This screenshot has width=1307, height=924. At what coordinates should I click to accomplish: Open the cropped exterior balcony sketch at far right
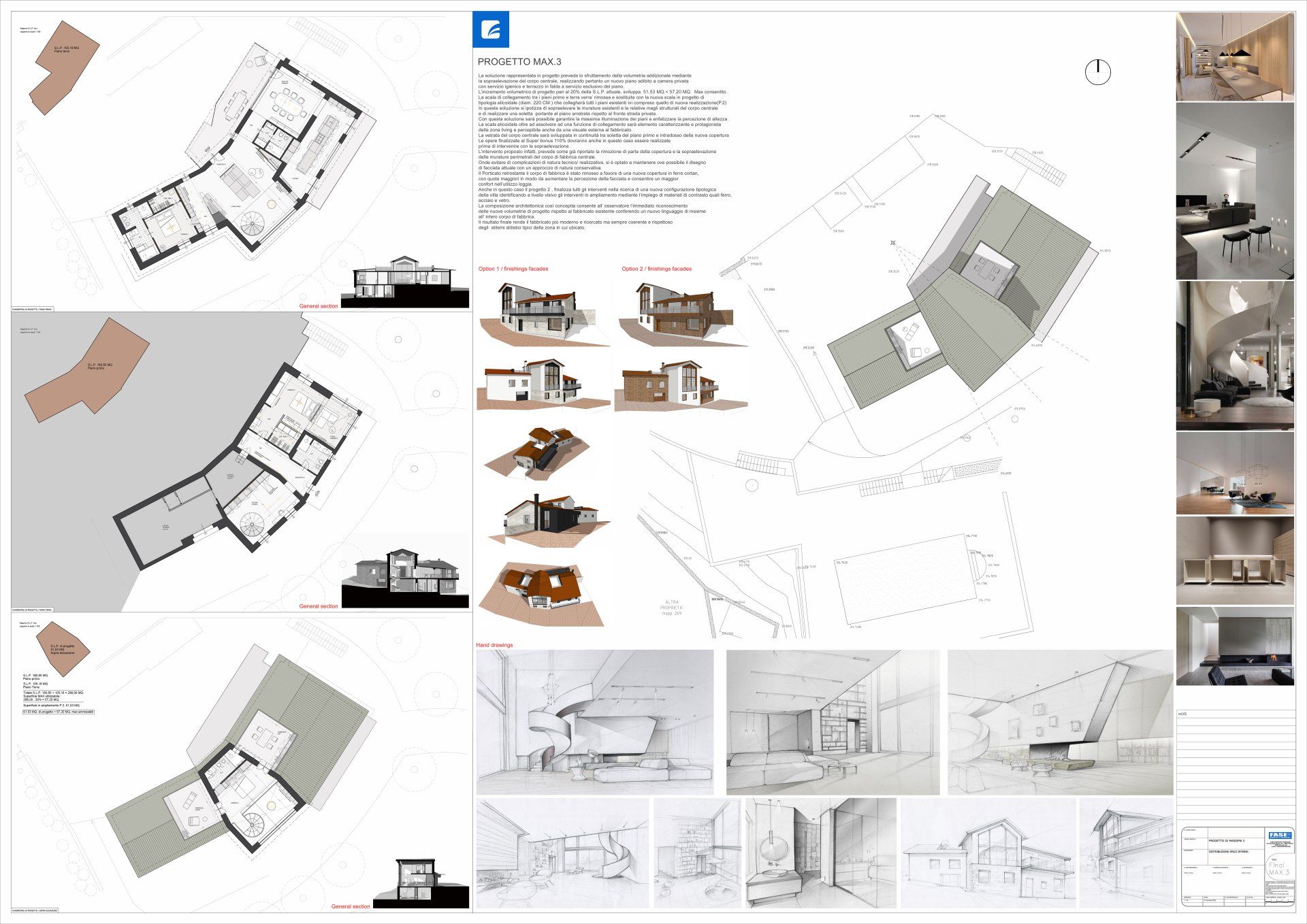(1127, 853)
